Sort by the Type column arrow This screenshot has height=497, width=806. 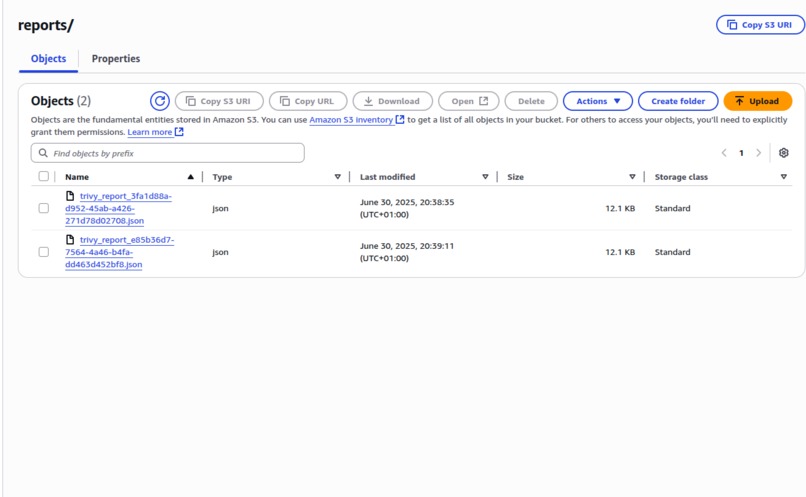pos(338,177)
